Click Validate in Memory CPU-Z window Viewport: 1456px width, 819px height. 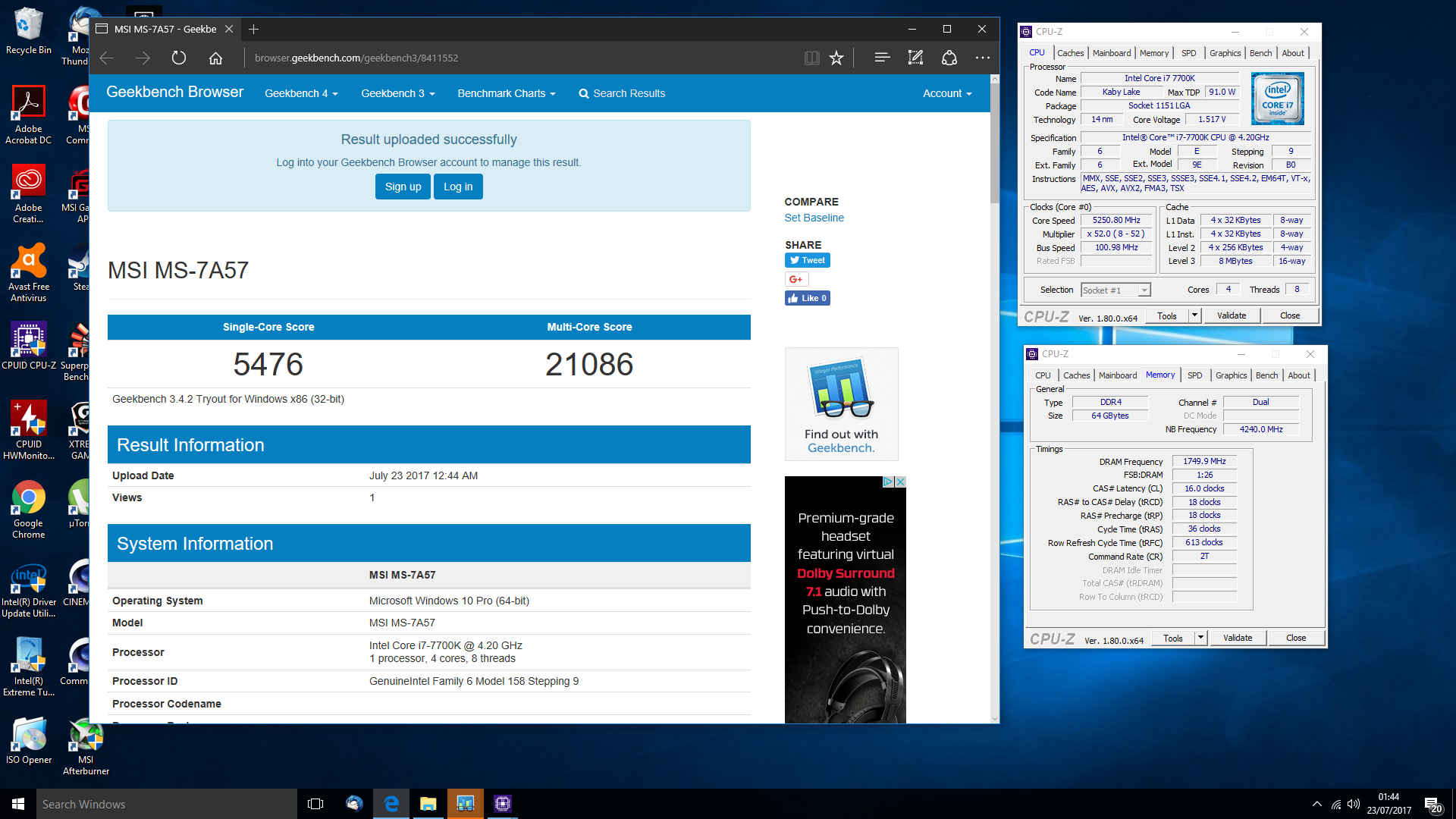point(1238,638)
